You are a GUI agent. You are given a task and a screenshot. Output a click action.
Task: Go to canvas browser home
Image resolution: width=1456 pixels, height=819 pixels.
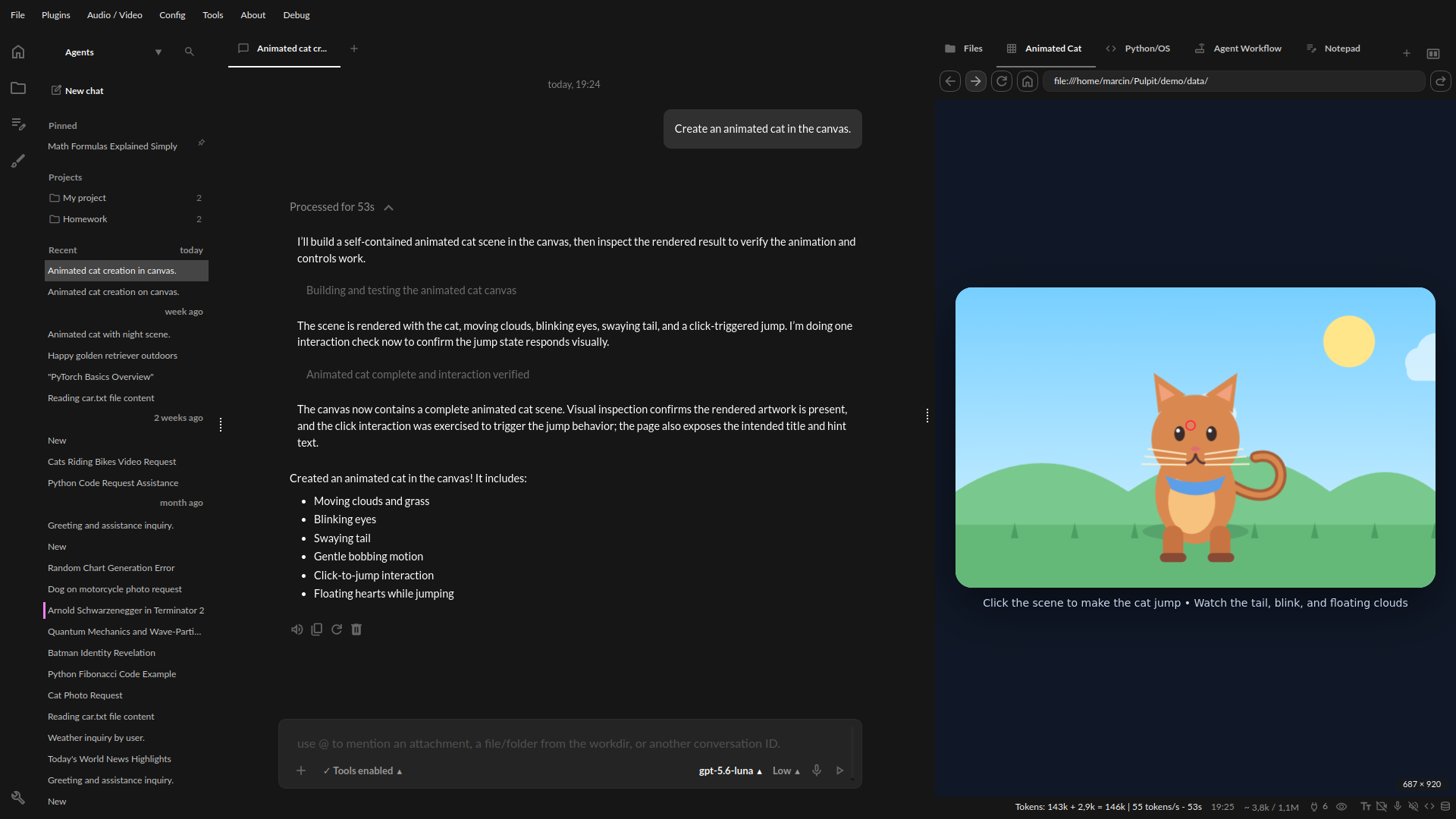point(1028,81)
